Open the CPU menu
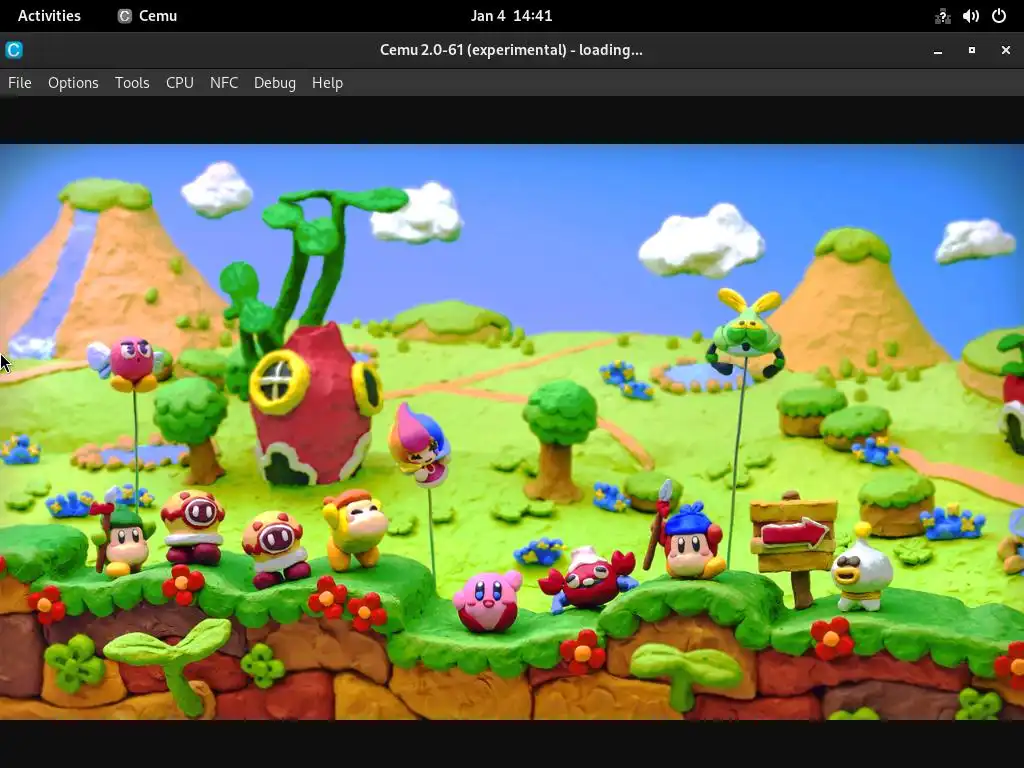This screenshot has width=1024, height=768. pyautogui.click(x=180, y=83)
